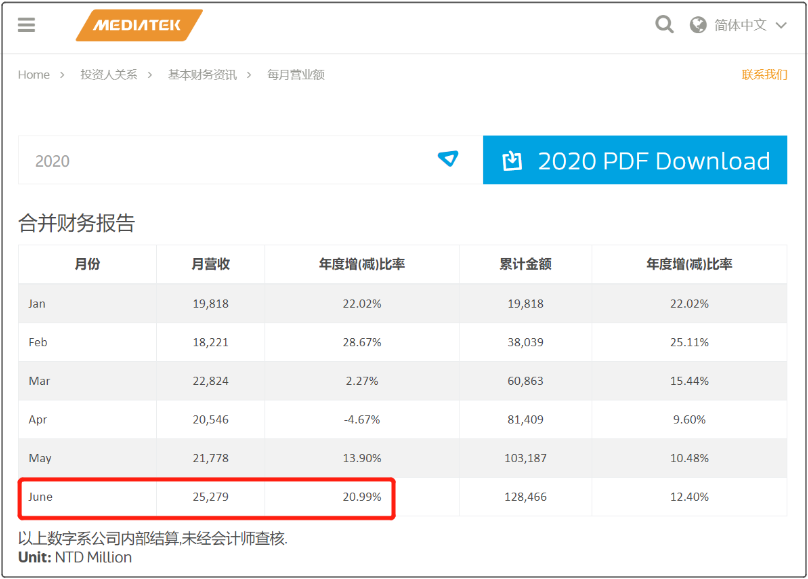The image size is (808, 579).
Task: Navigate to 基本财务资讯 breadcrumb
Action: (202, 75)
